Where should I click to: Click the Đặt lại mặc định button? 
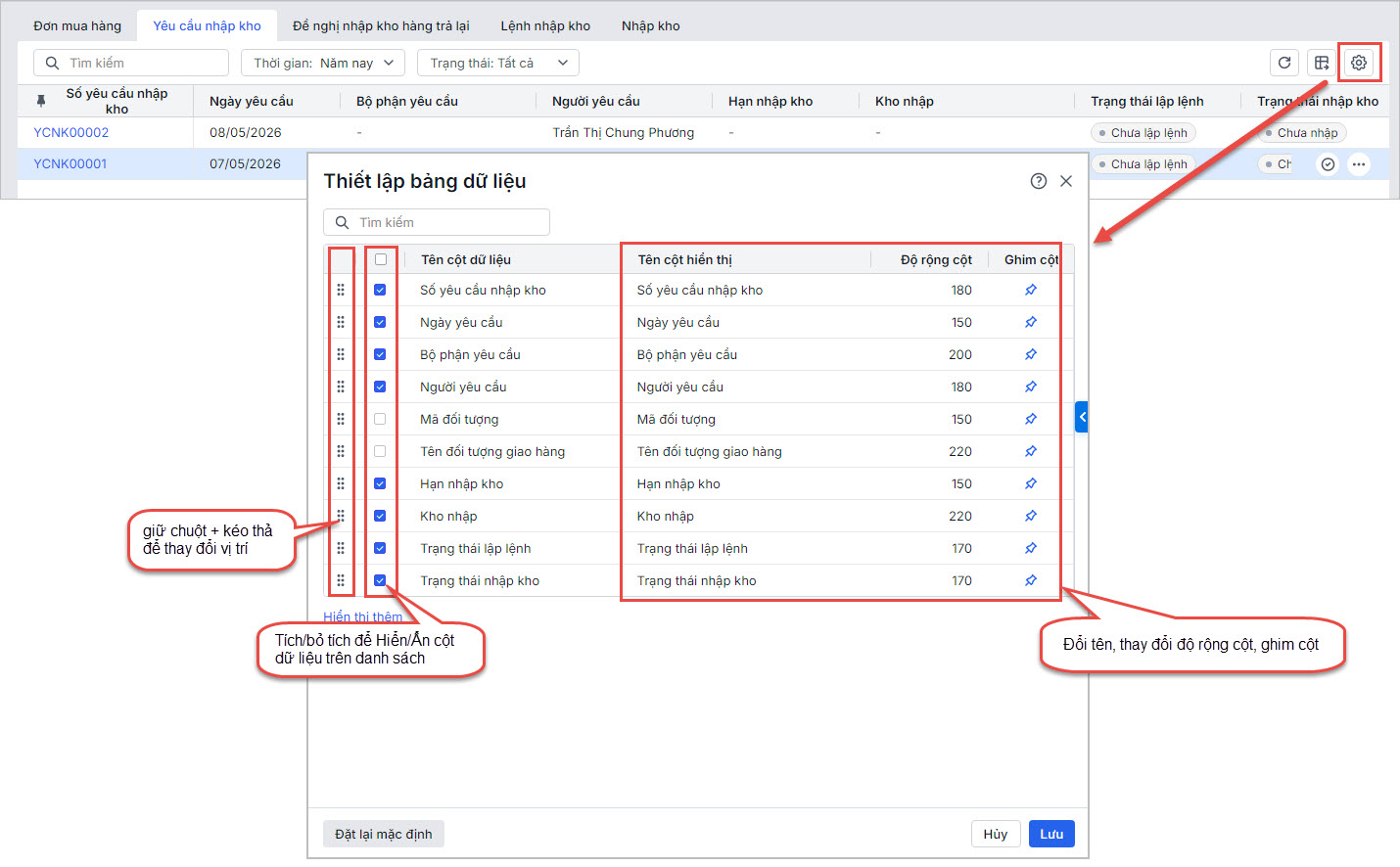coord(384,834)
